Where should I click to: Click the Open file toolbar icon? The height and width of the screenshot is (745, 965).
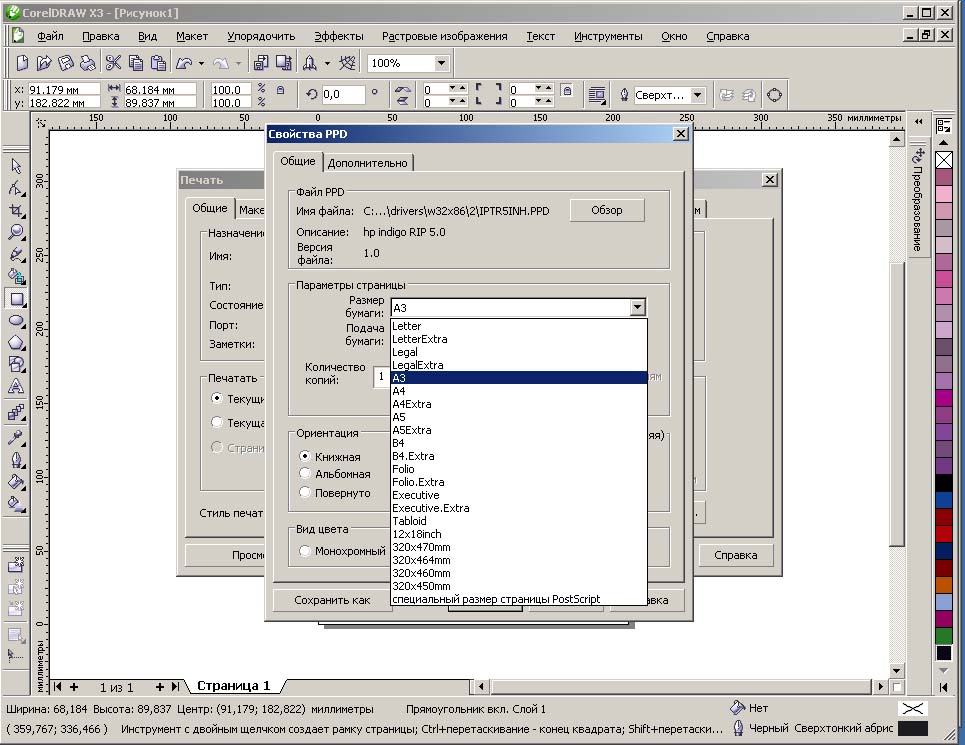tap(44, 63)
